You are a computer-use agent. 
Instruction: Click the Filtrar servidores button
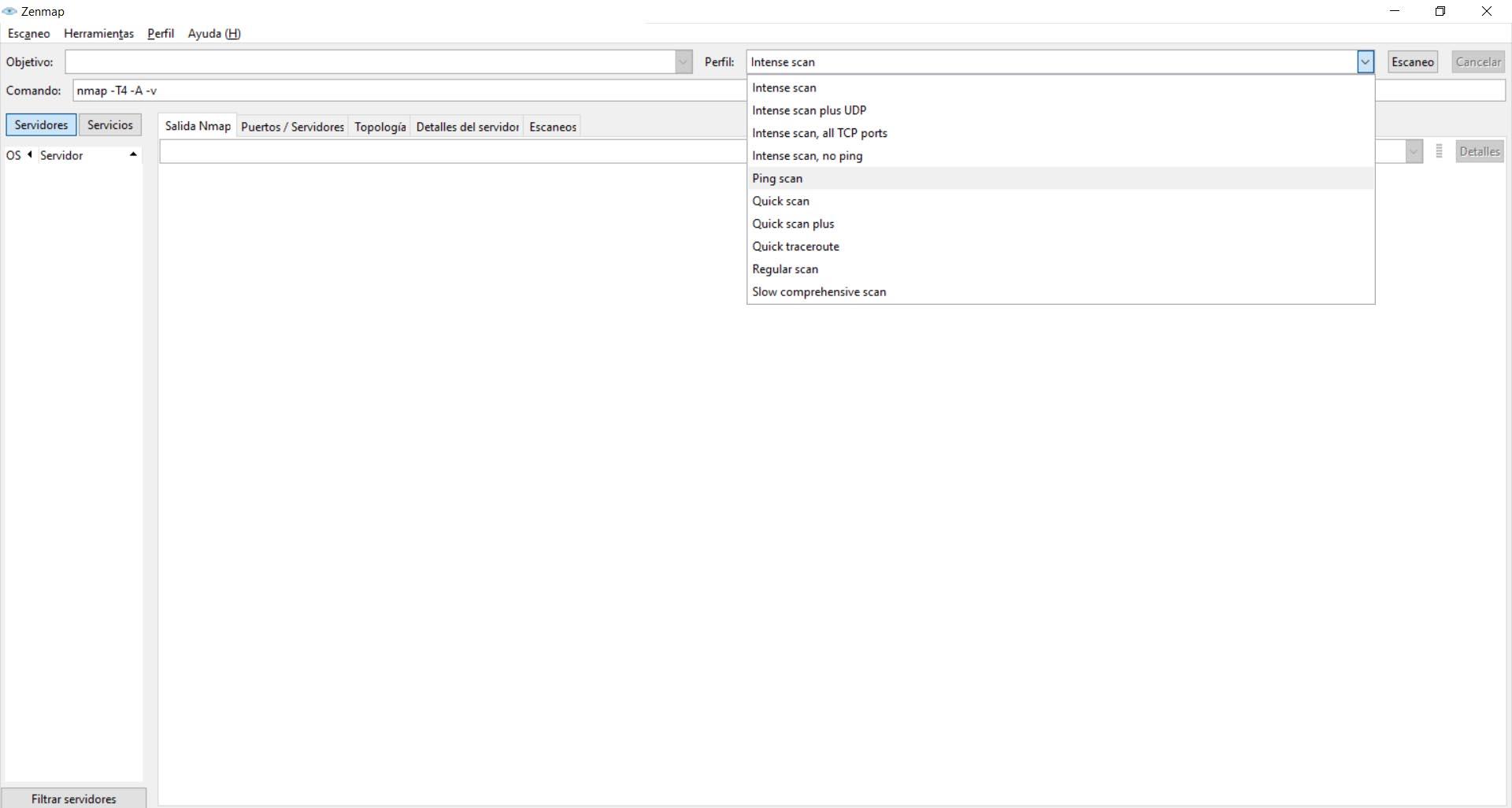pos(74,799)
